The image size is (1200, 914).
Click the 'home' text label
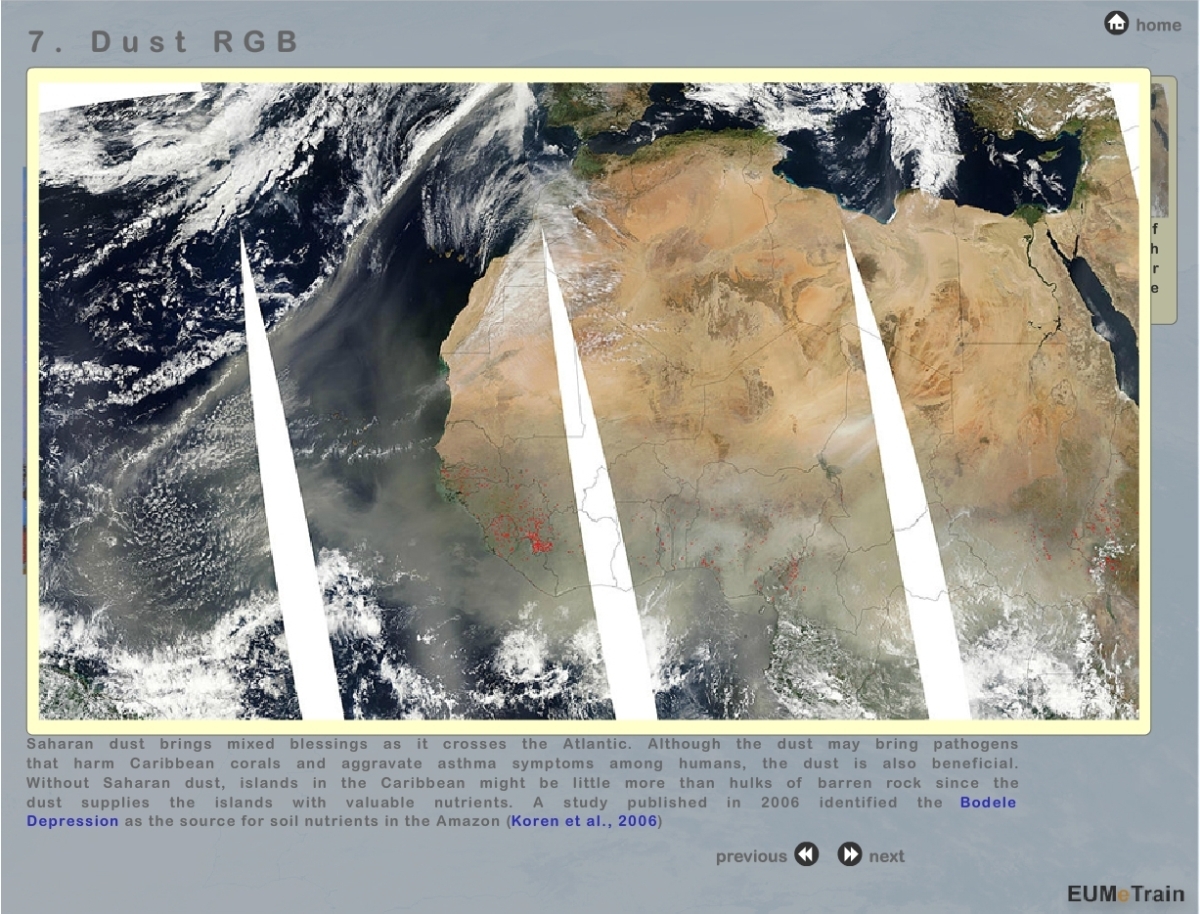click(1158, 25)
